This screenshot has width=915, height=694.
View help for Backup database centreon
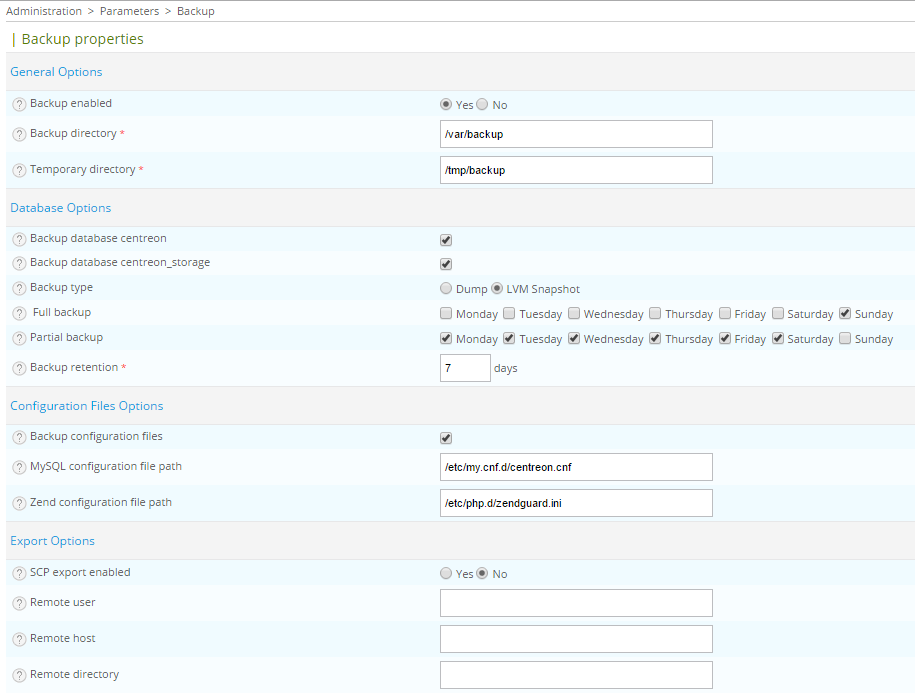19,239
